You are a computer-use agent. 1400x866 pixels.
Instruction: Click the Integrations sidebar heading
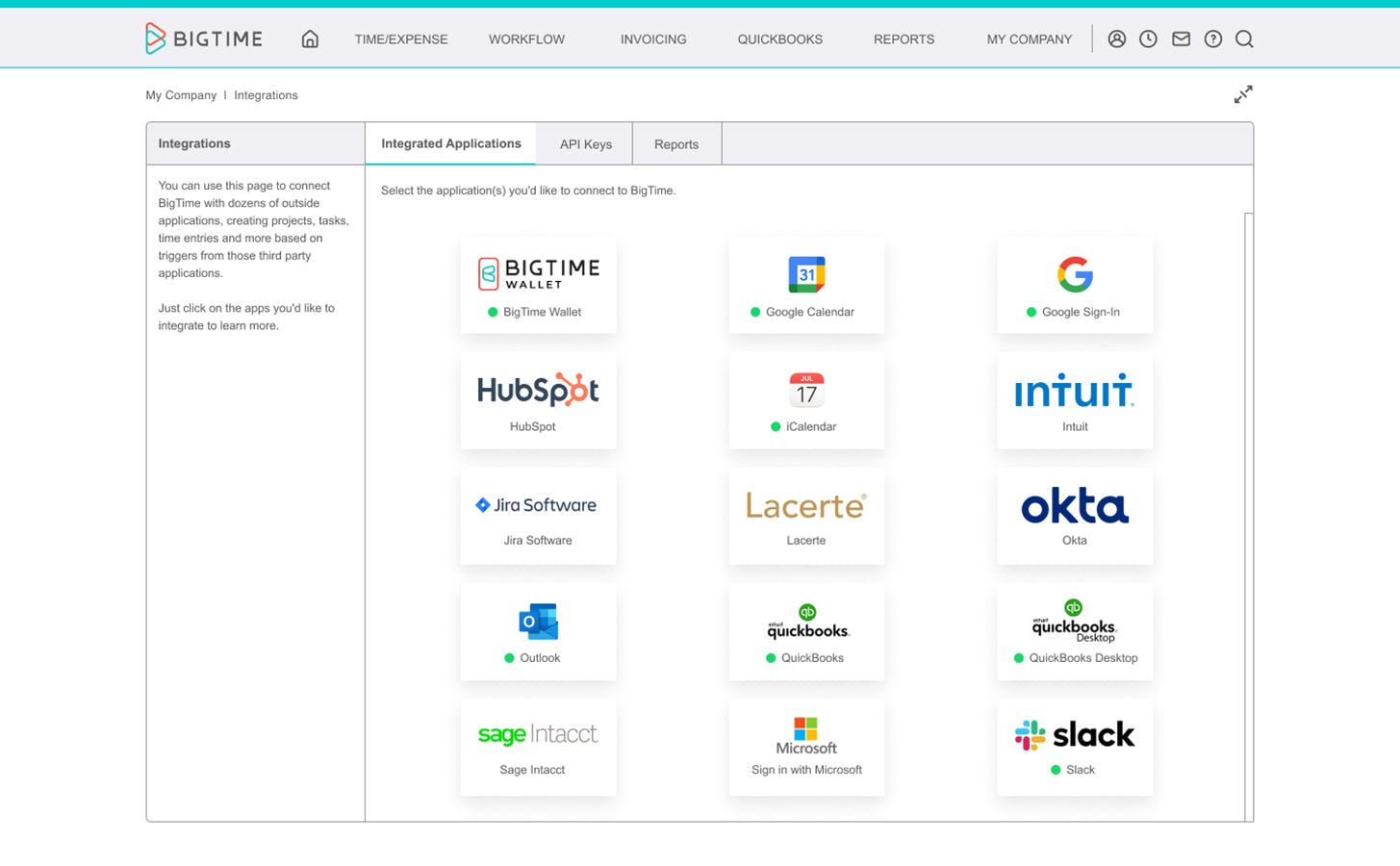[x=194, y=143]
